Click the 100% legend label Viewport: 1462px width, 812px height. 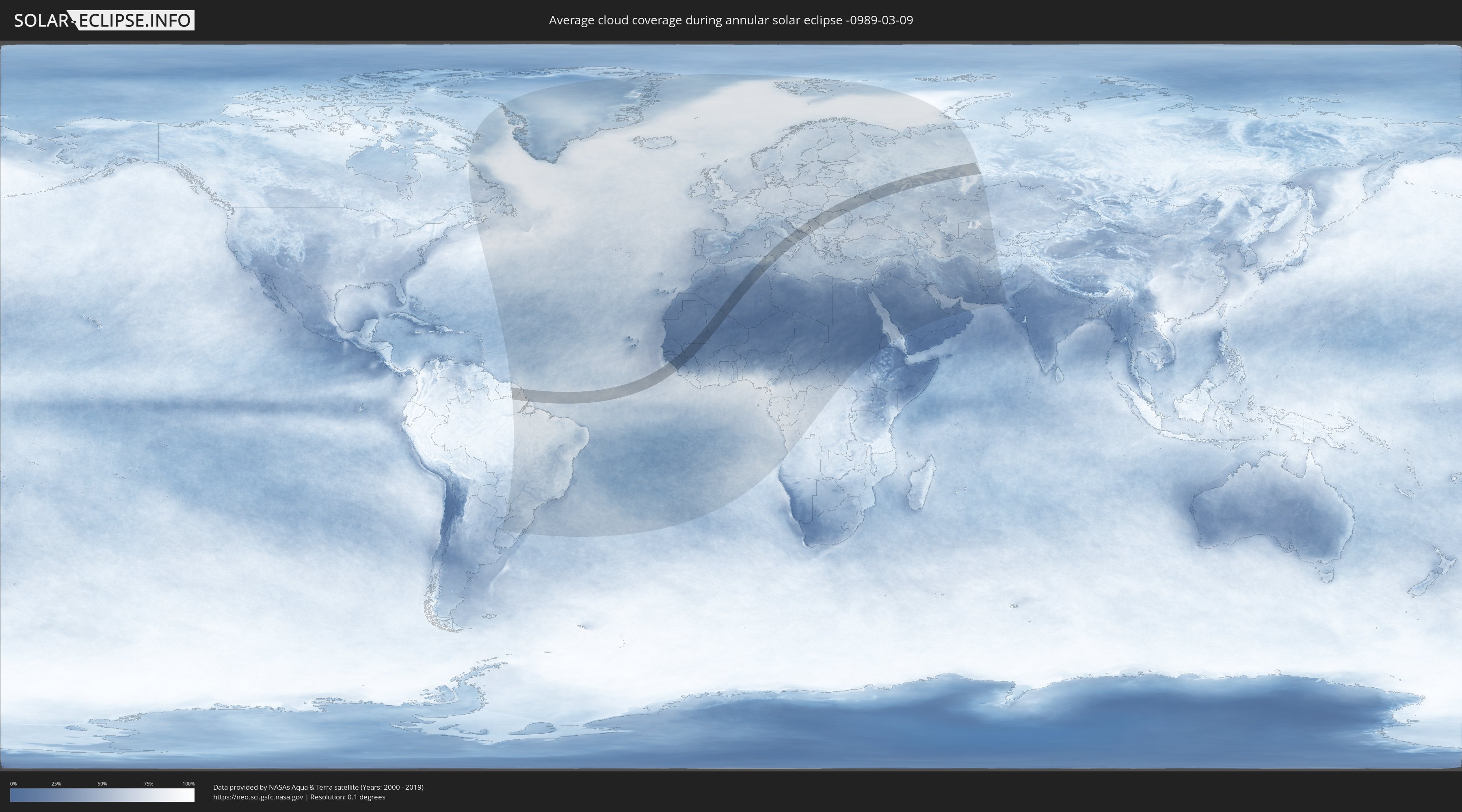[x=188, y=784]
